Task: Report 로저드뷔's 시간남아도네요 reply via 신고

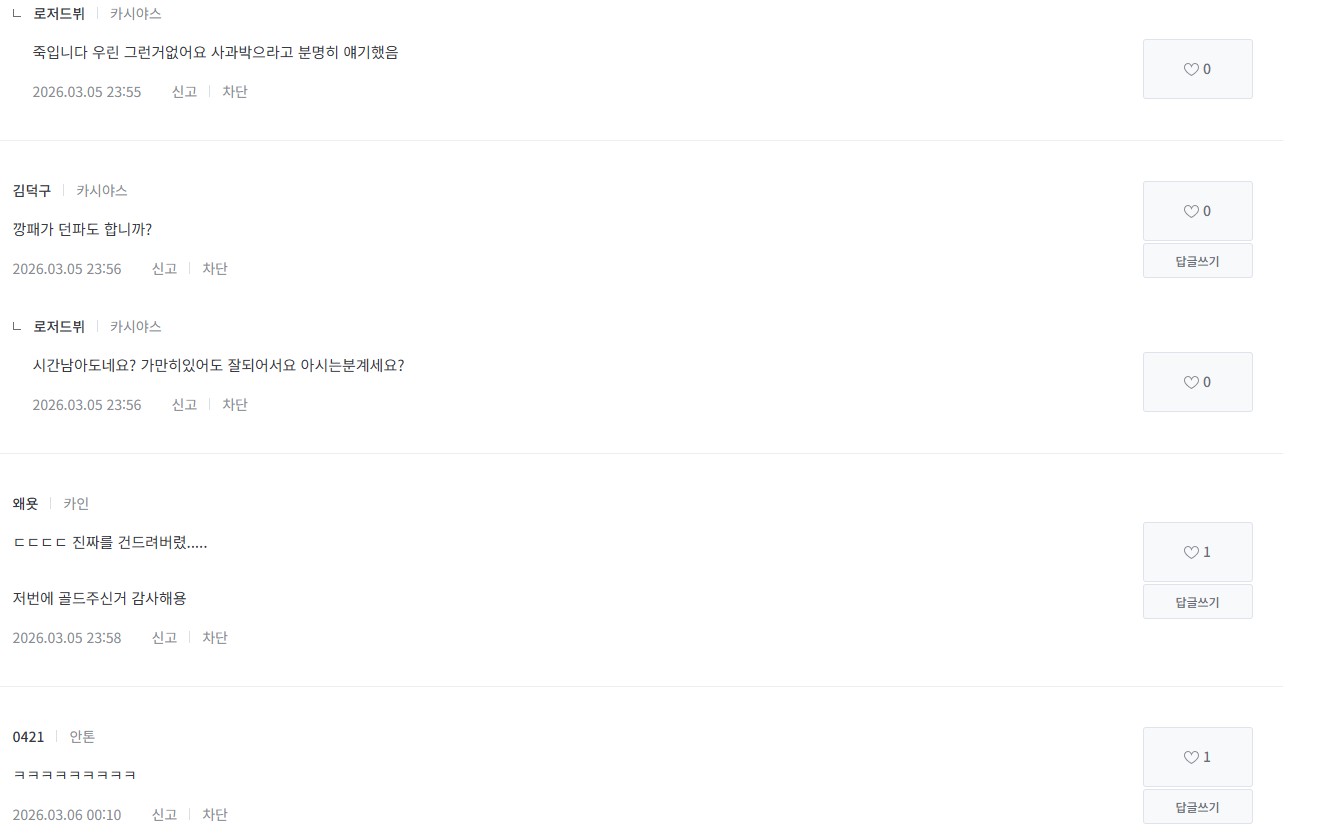Action: pos(184,404)
